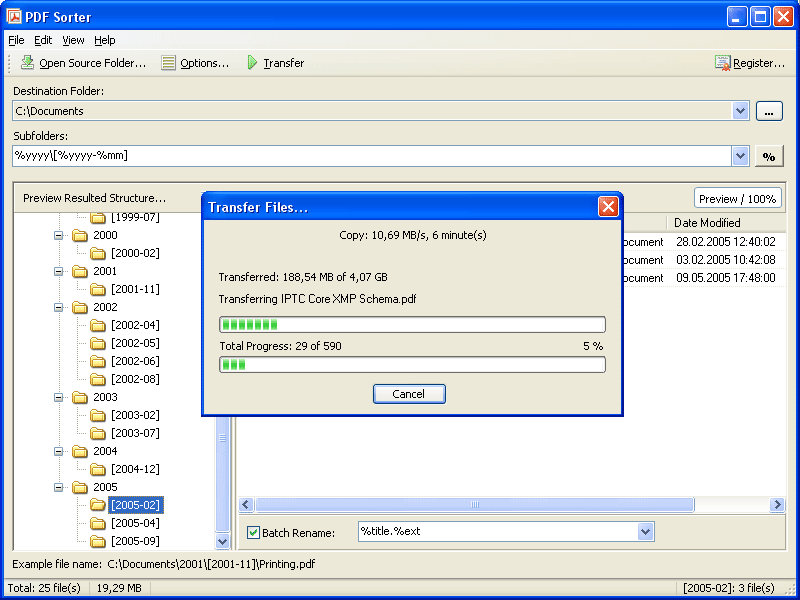Click the Preview / 100% button
The width and height of the screenshot is (800, 600).
[737, 198]
